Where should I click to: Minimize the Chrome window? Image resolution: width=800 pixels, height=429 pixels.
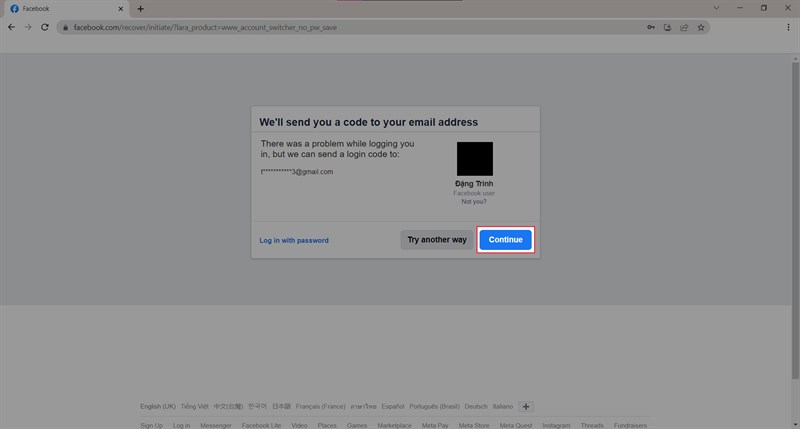740,8
